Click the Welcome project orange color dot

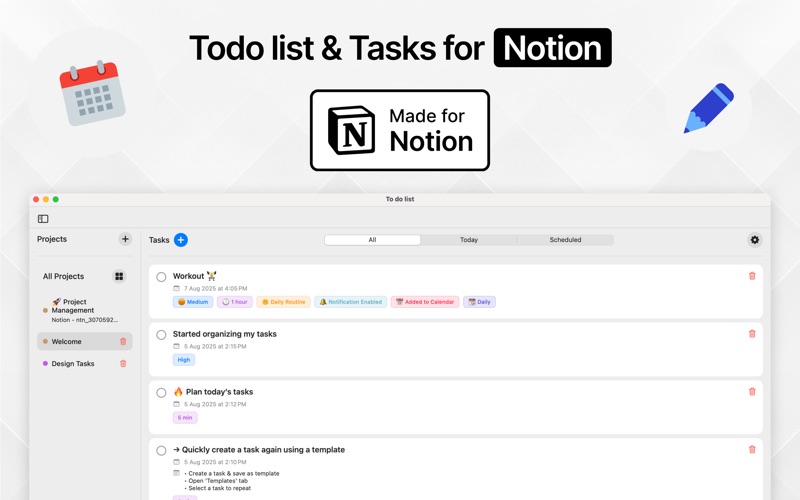[x=45, y=342]
